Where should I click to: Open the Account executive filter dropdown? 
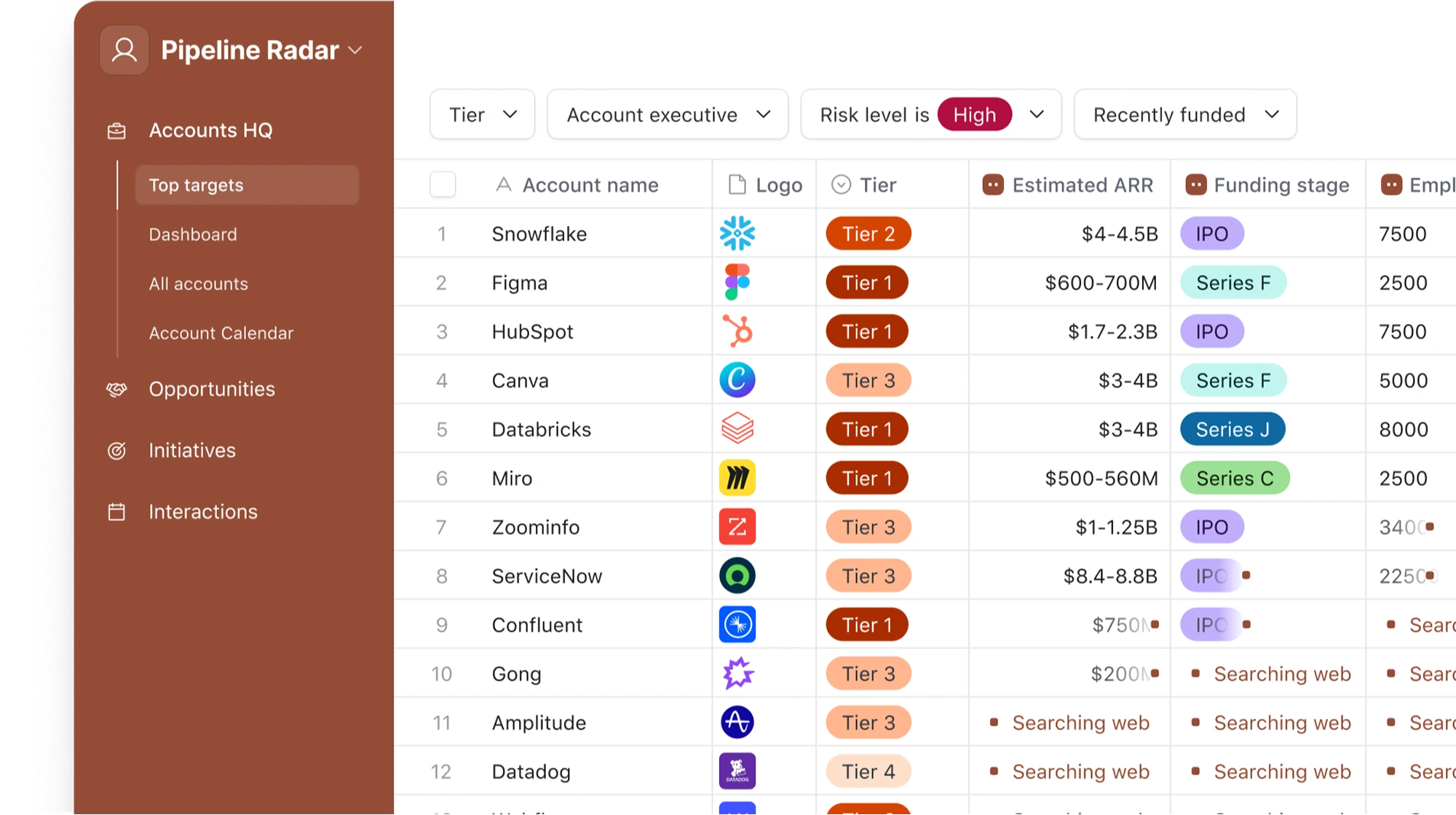pos(668,114)
